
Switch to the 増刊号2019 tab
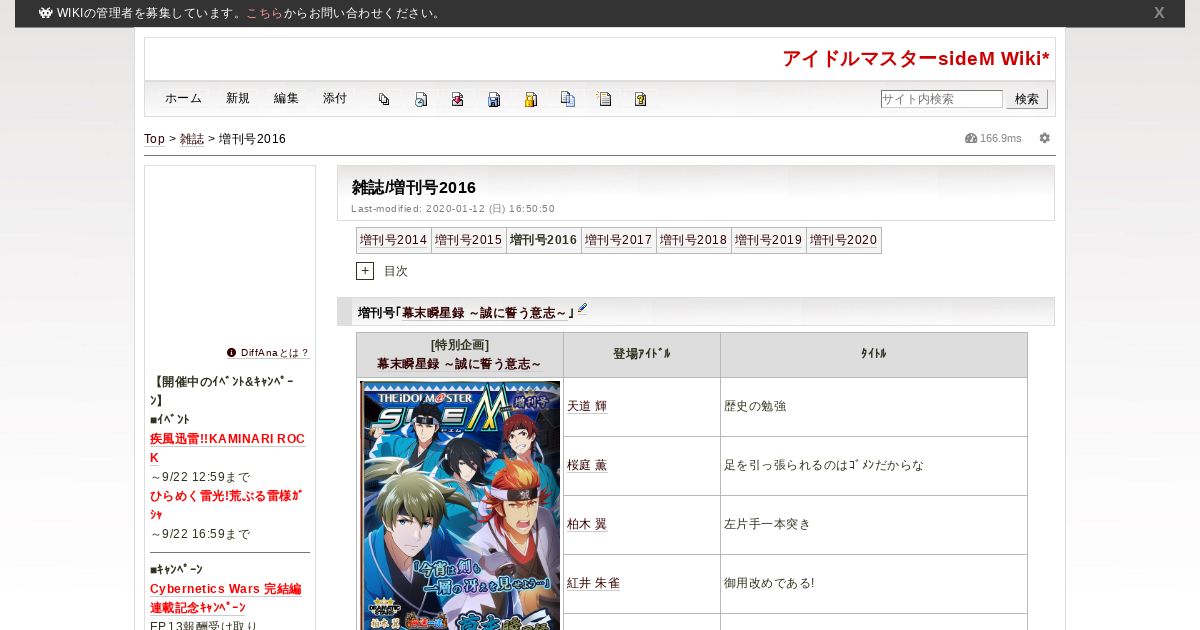point(769,240)
